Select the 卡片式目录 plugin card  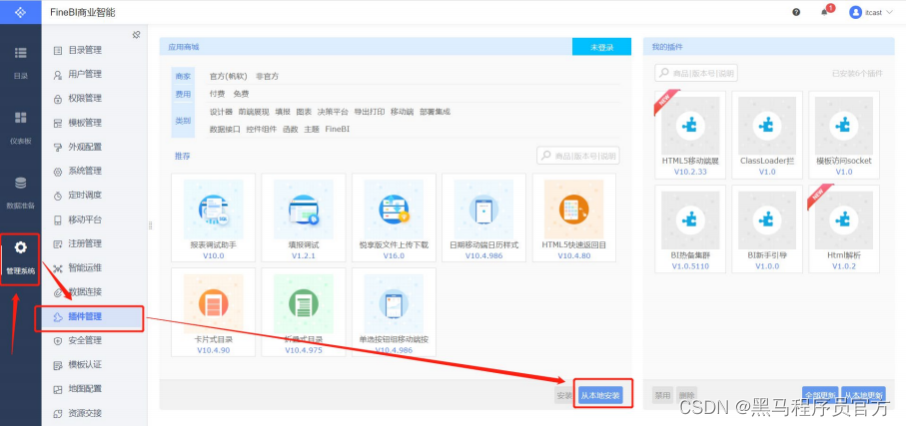213,312
